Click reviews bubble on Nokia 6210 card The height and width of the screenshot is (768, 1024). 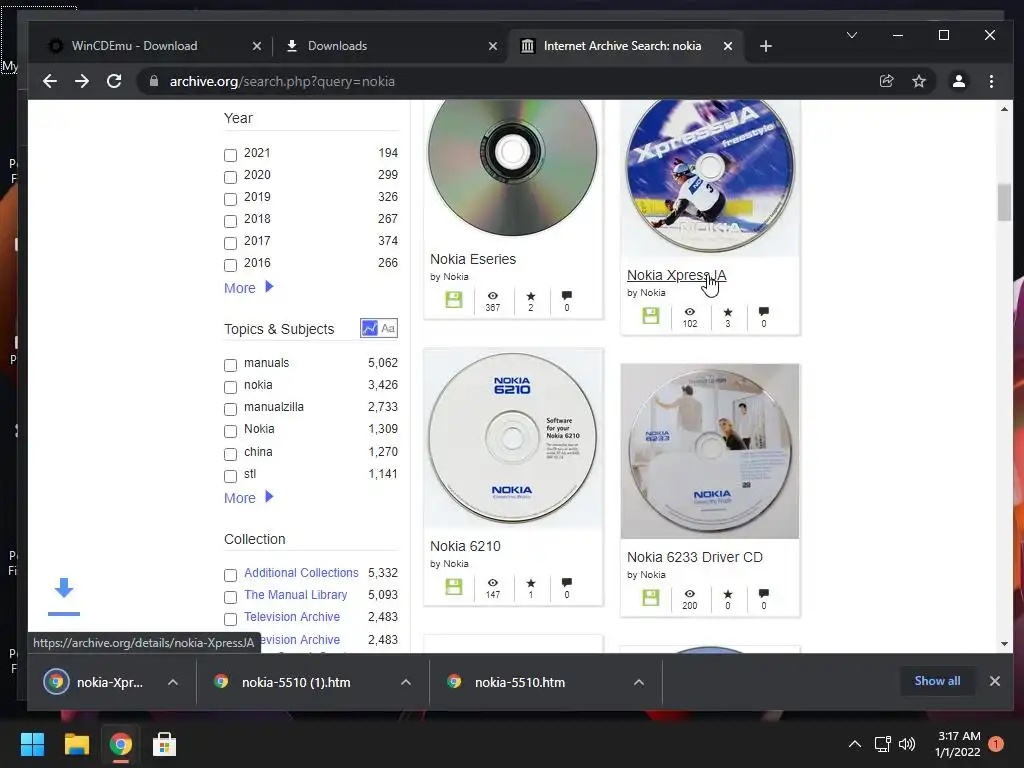tap(567, 583)
